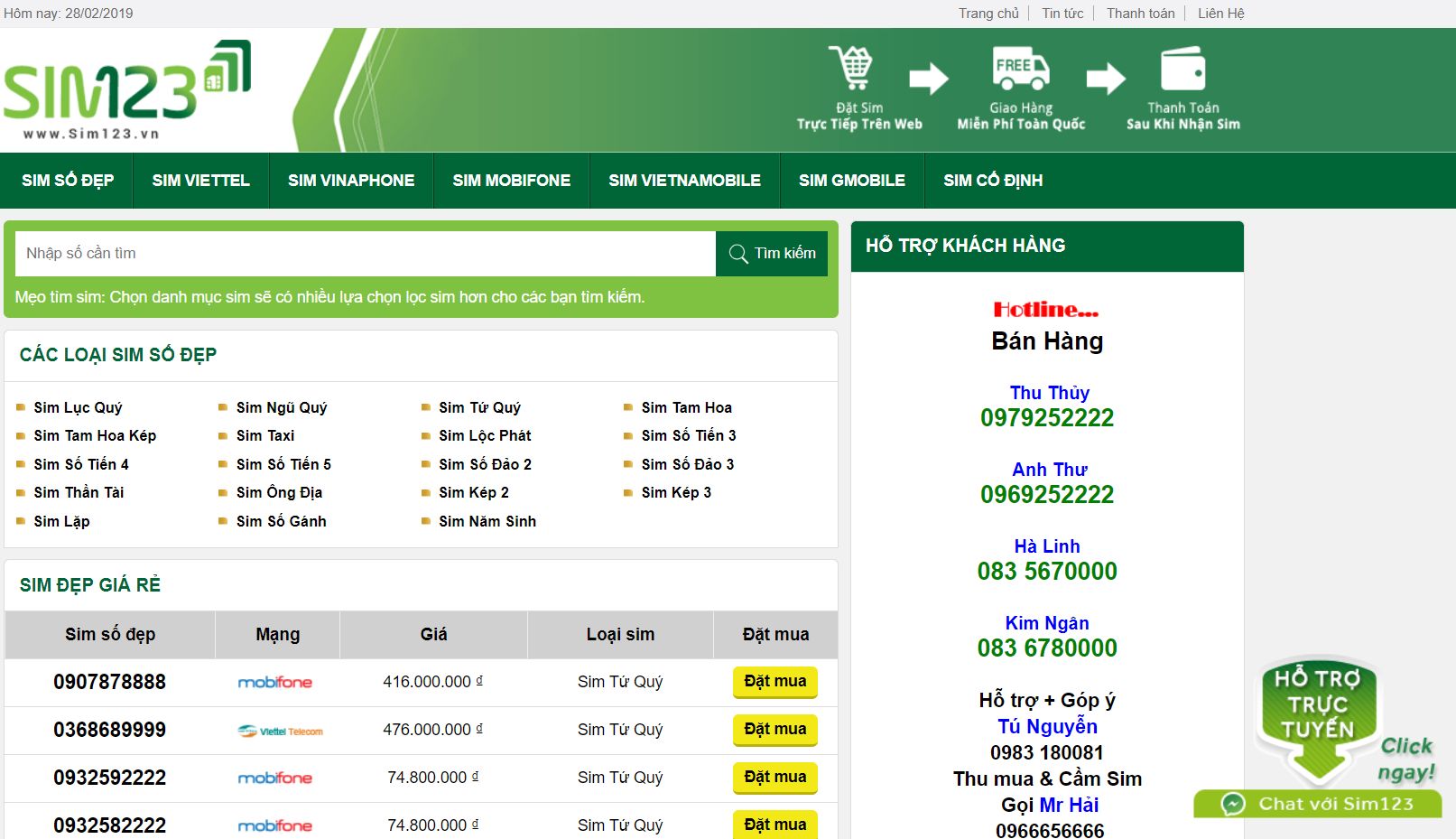Image resolution: width=1456 pixels, height=839 pixels.
Task: Click the mobifone logo for 0932582222
Action: (275, 826)
